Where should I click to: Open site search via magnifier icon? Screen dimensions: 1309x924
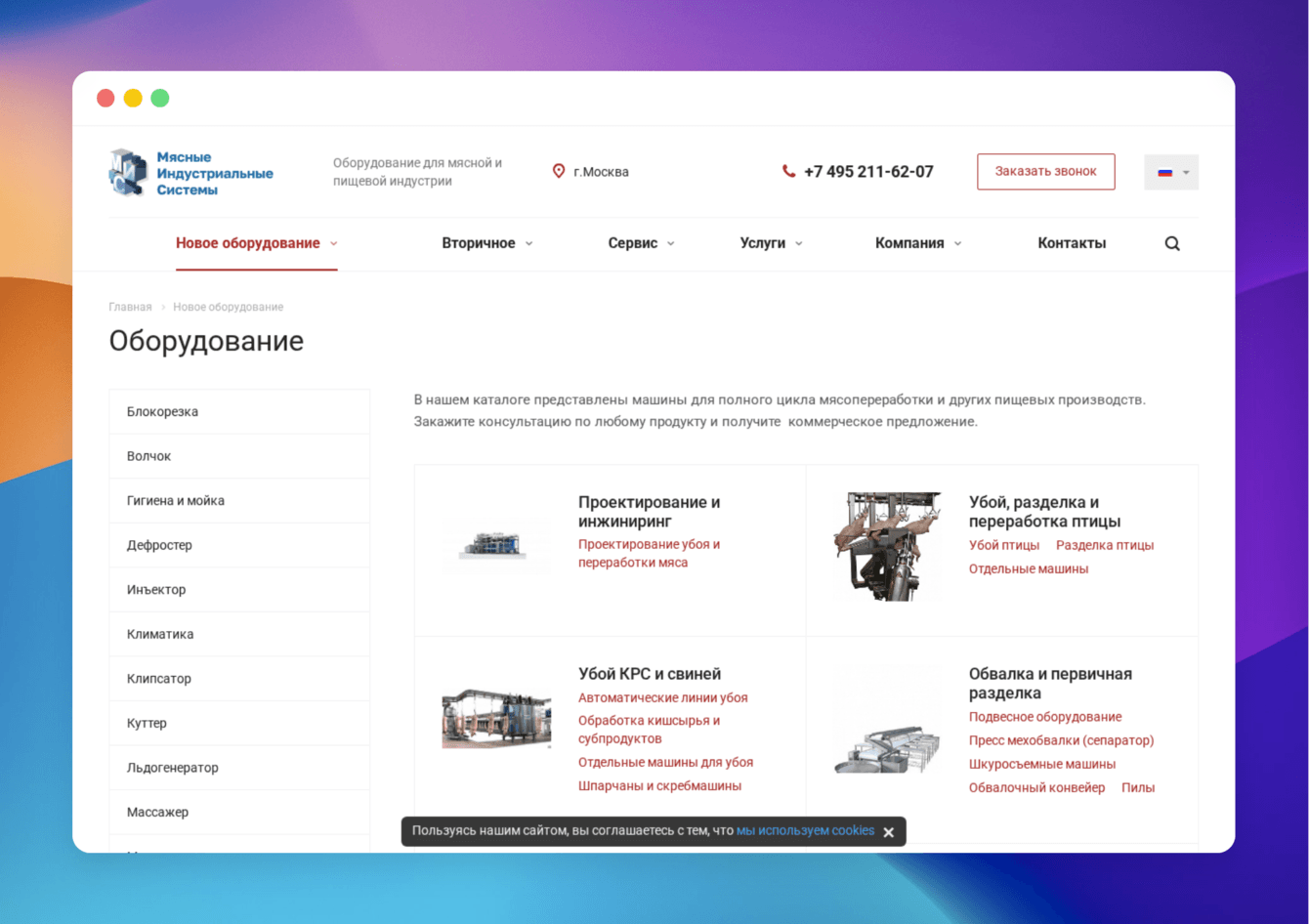pos(1172,243)
